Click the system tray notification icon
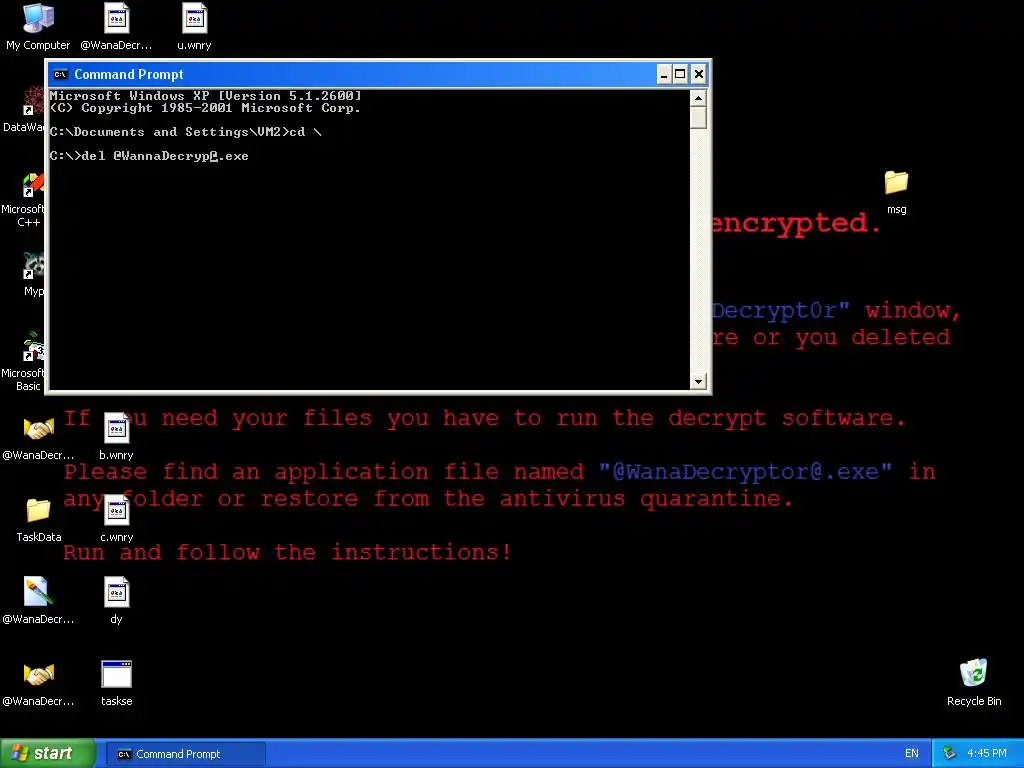The width and height of the screenshot is (1024, 768). pos(950,754)
